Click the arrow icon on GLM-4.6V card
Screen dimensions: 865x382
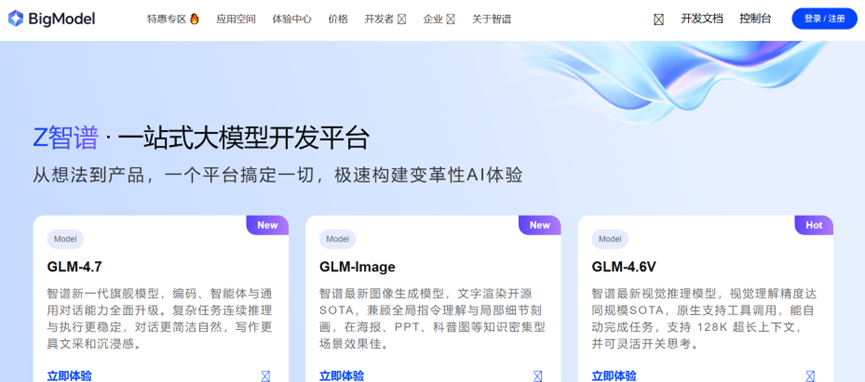tap(810, 376)
